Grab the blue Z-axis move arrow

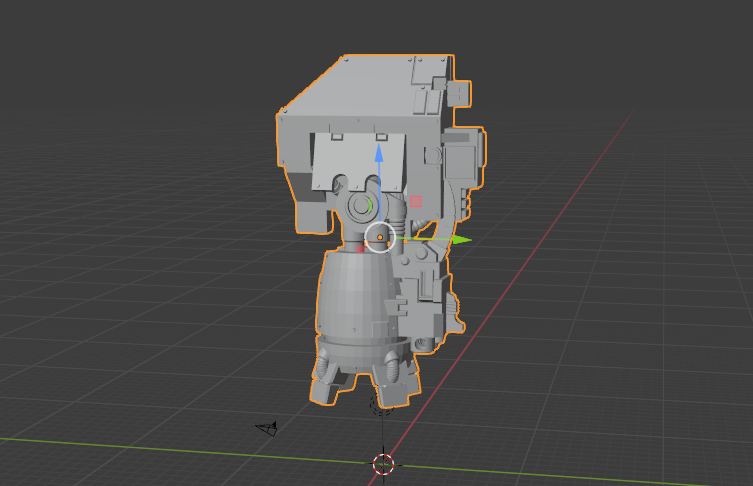point(379,152)
